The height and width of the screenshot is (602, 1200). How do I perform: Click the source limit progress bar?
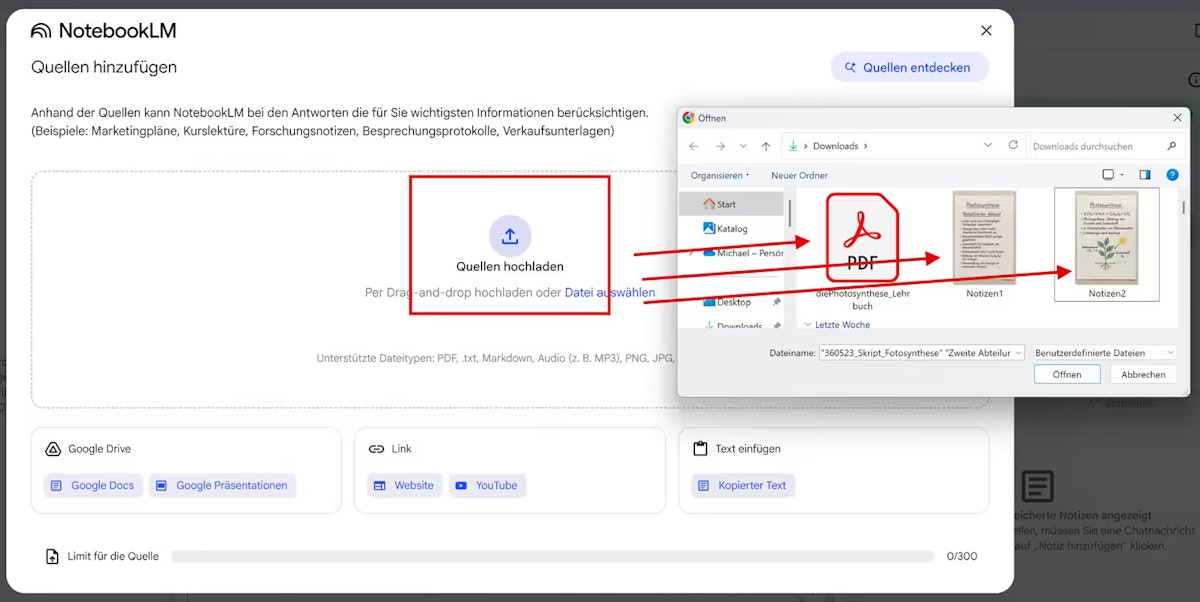pyautogui.click(x=553, y=556)
